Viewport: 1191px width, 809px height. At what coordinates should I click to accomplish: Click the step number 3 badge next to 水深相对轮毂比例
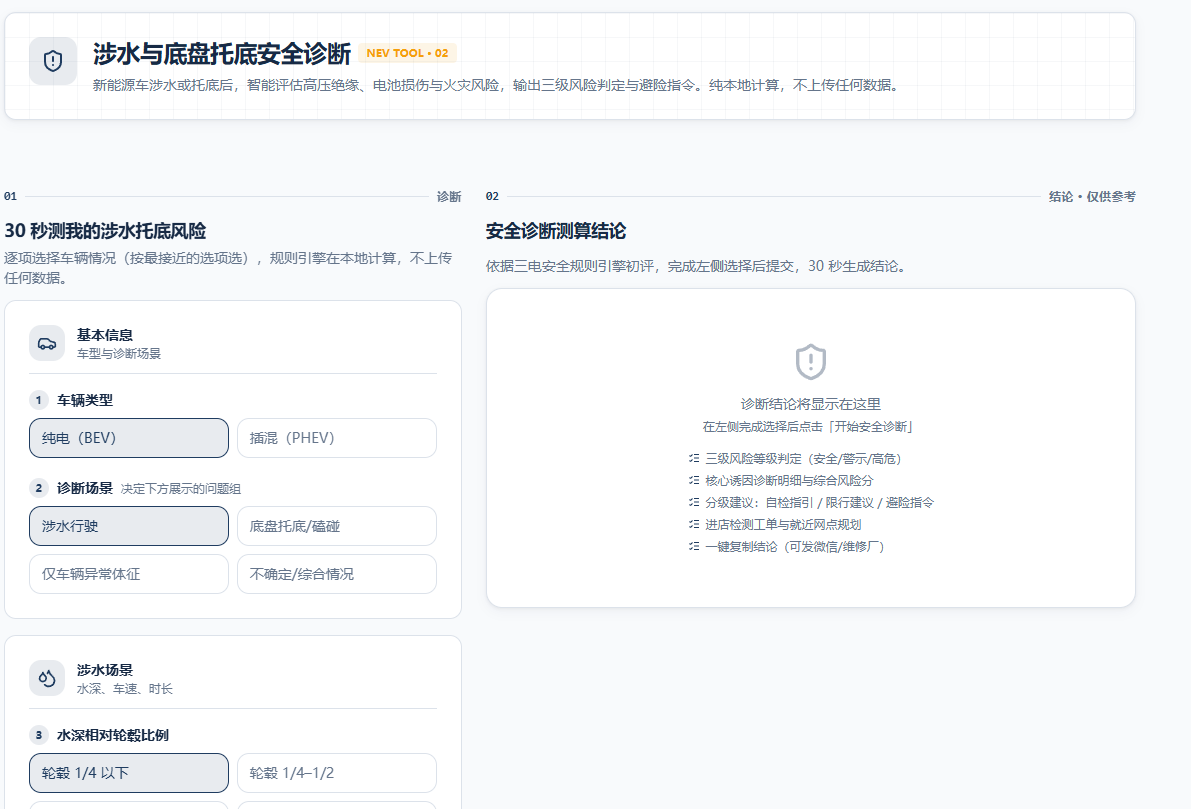(39, 735)
